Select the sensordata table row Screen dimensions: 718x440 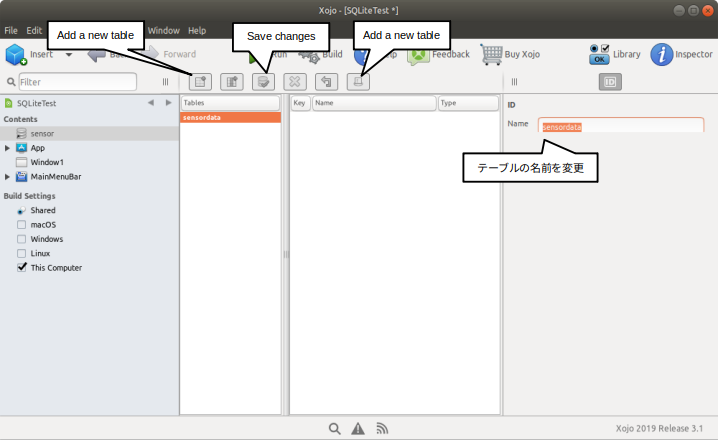pos(230,117)
